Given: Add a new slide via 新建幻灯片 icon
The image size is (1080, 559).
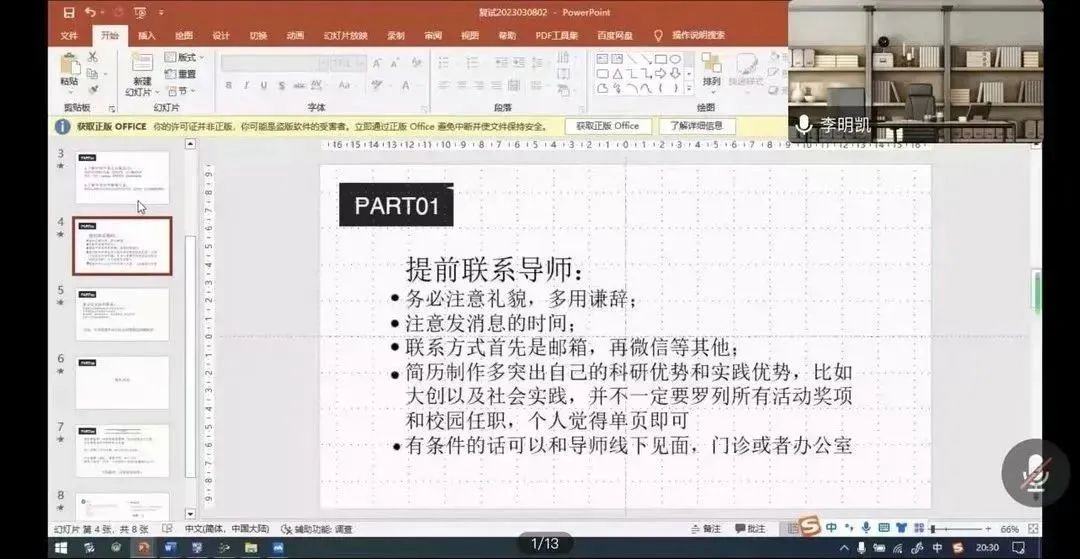Looking at the screenshot, I should [142, 63].
